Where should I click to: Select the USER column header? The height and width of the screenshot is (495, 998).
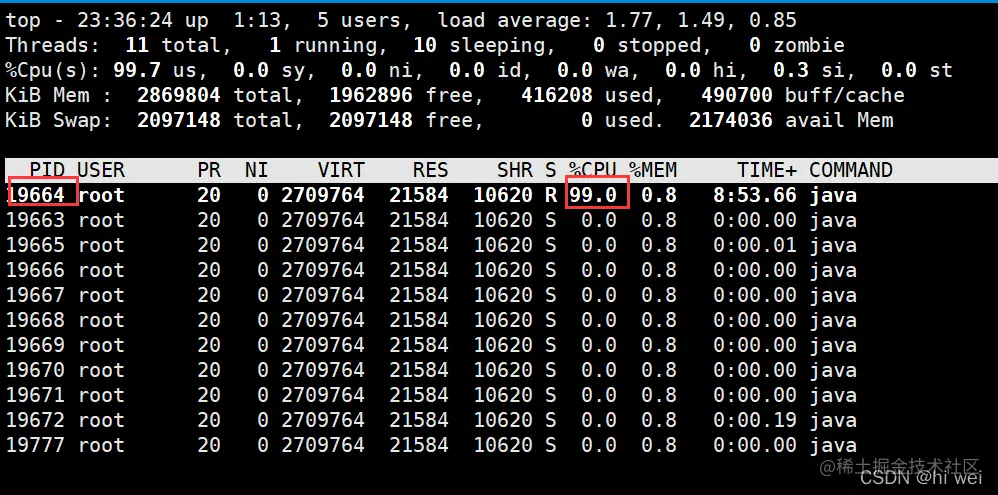click(101, 170)
